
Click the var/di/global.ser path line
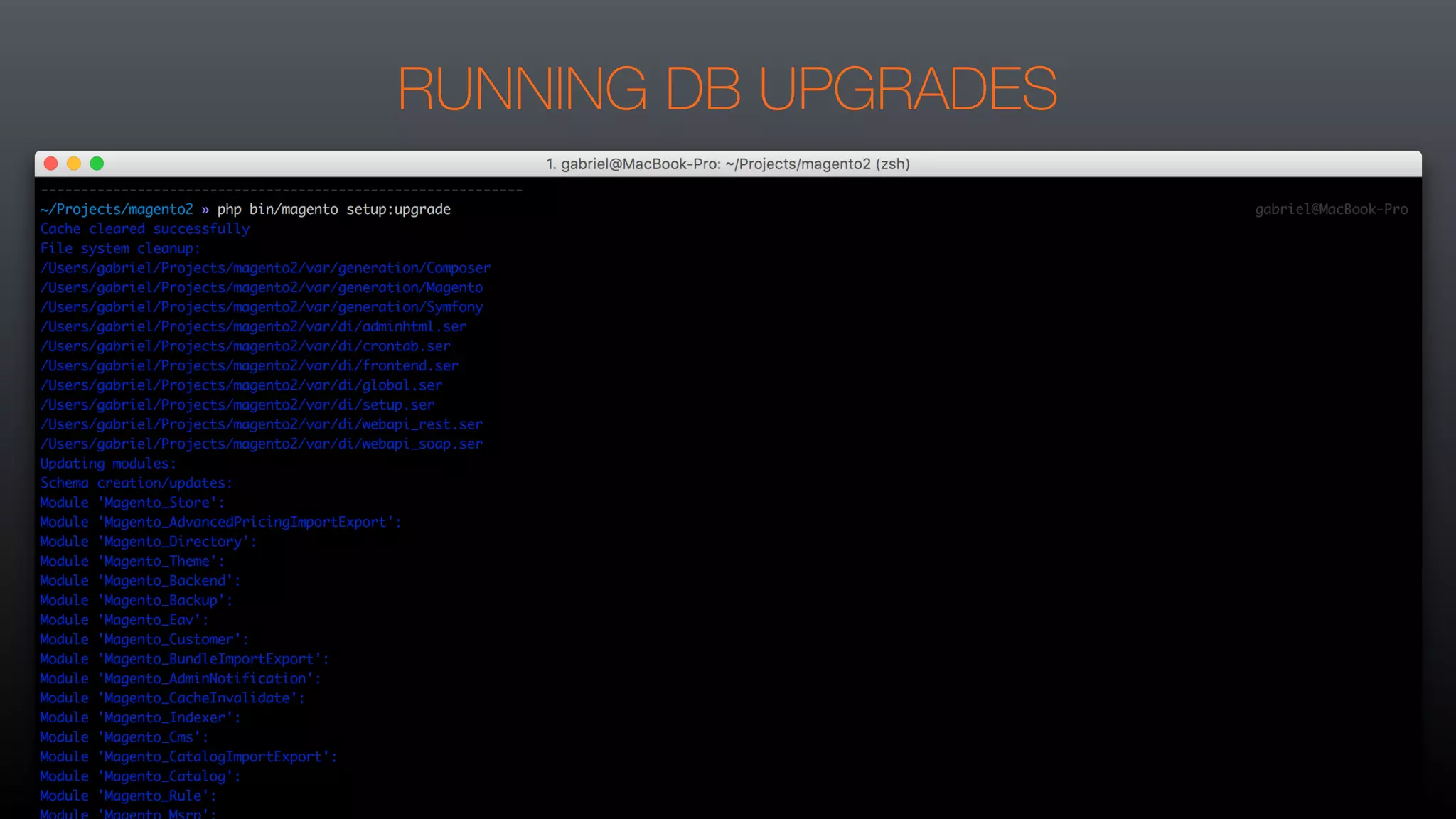[242, 385]
